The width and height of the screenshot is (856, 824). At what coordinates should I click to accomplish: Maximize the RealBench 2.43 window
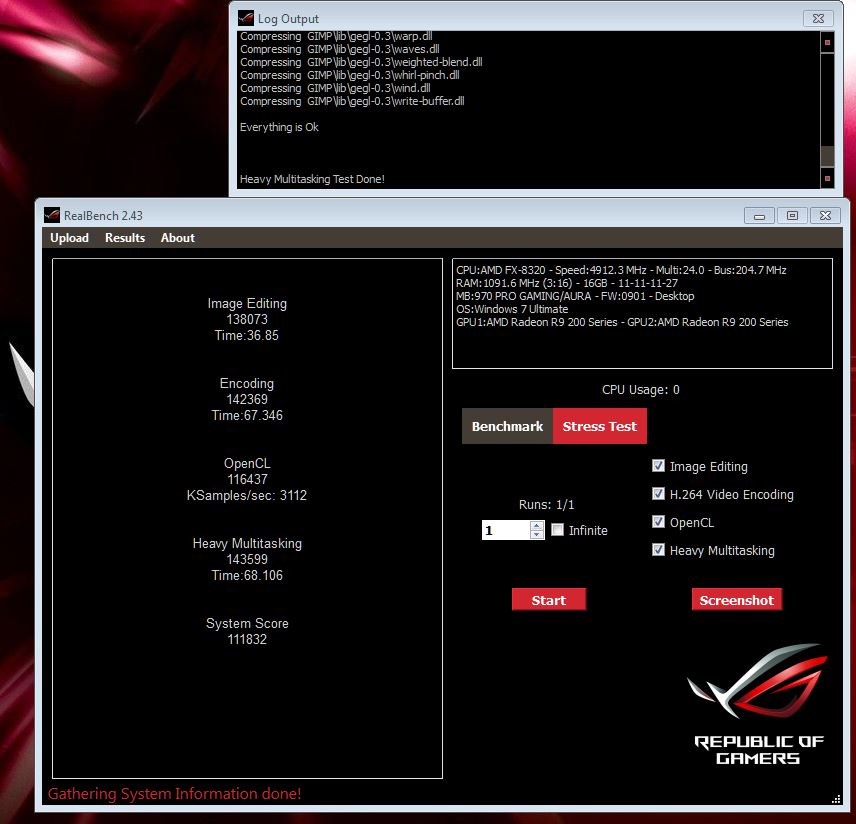point(792,216)
